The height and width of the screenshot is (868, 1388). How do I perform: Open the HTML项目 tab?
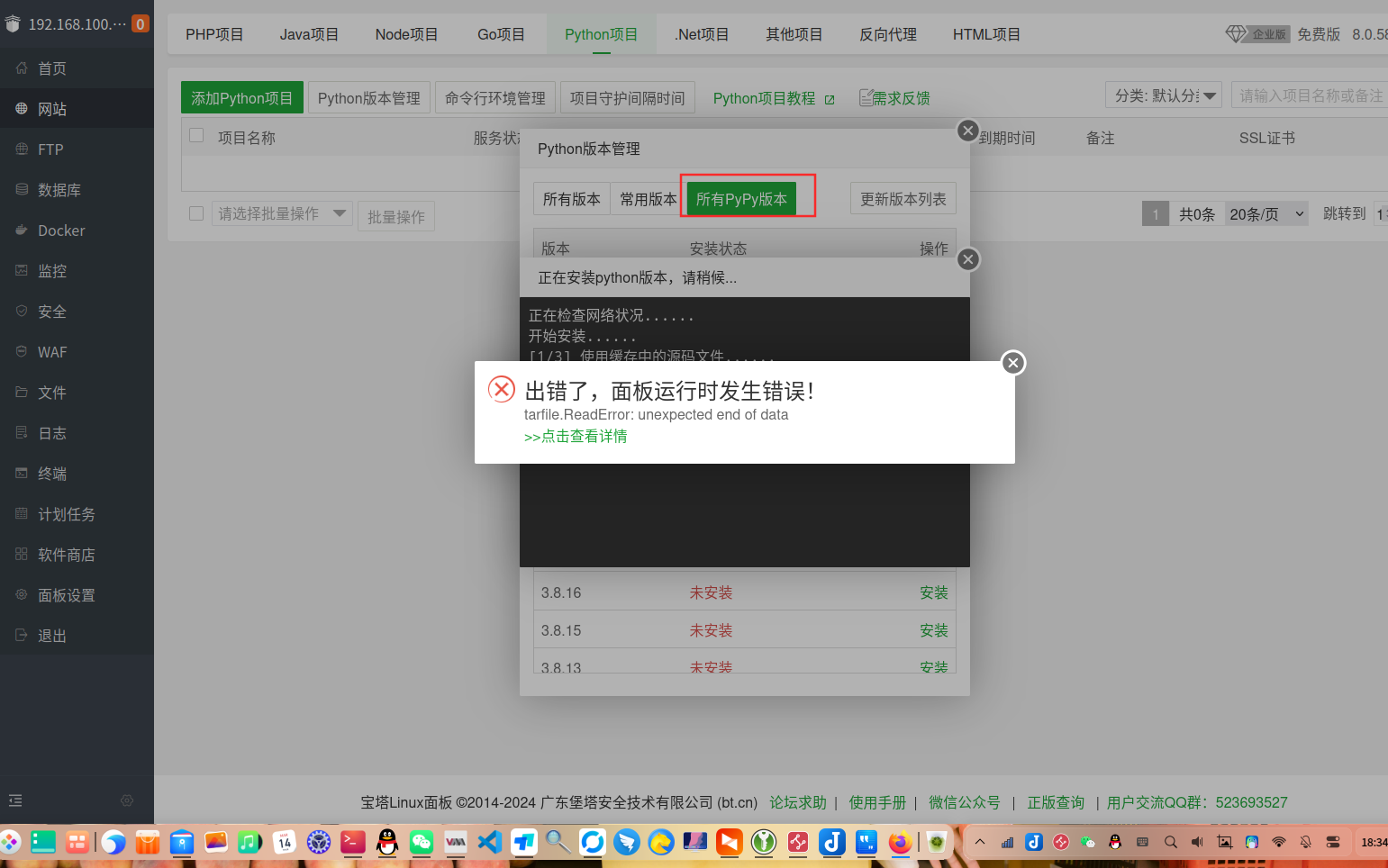point(986,34)
